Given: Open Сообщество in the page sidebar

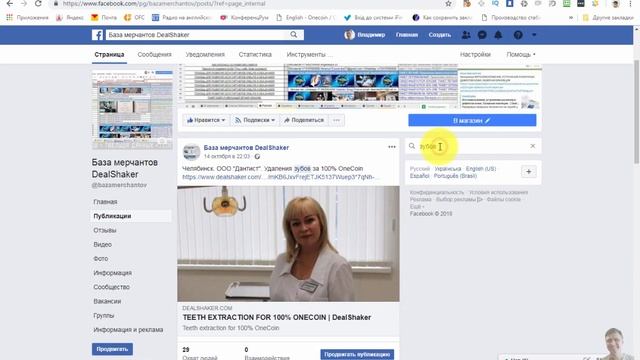Looking at the screenshot, I should (x=111, y=287).
